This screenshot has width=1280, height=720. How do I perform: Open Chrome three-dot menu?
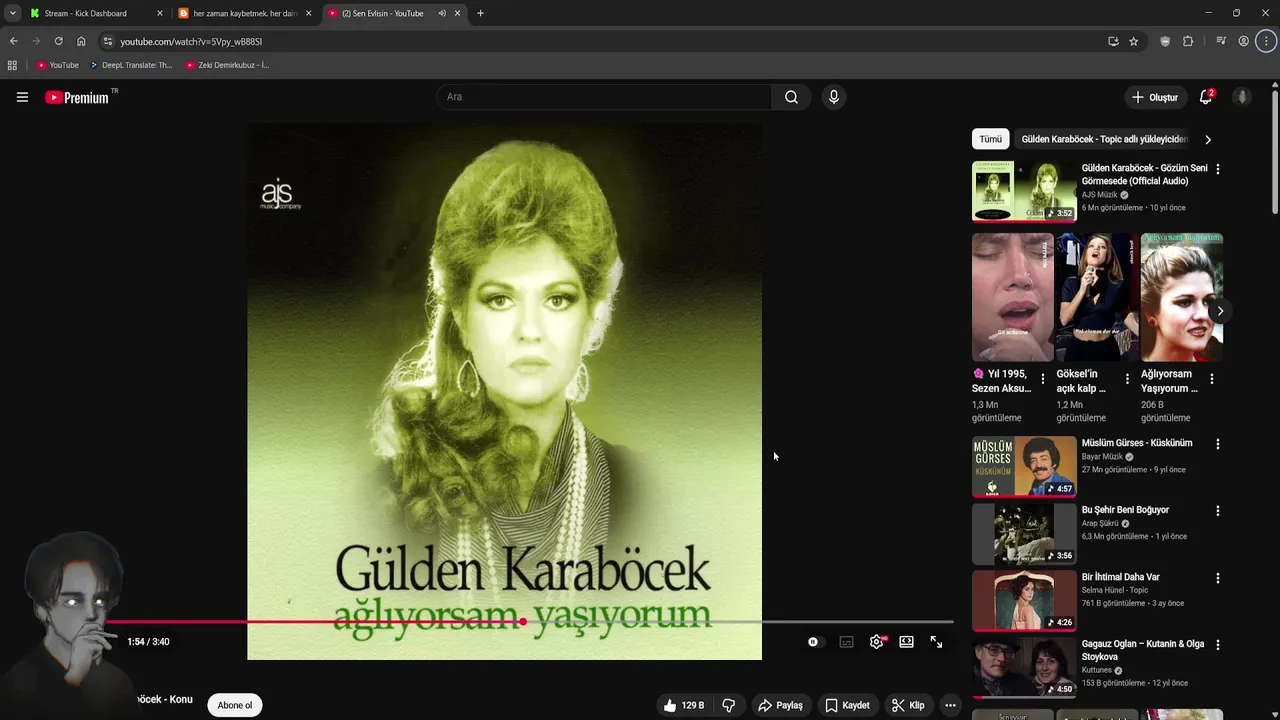(x=1266, y=41)
